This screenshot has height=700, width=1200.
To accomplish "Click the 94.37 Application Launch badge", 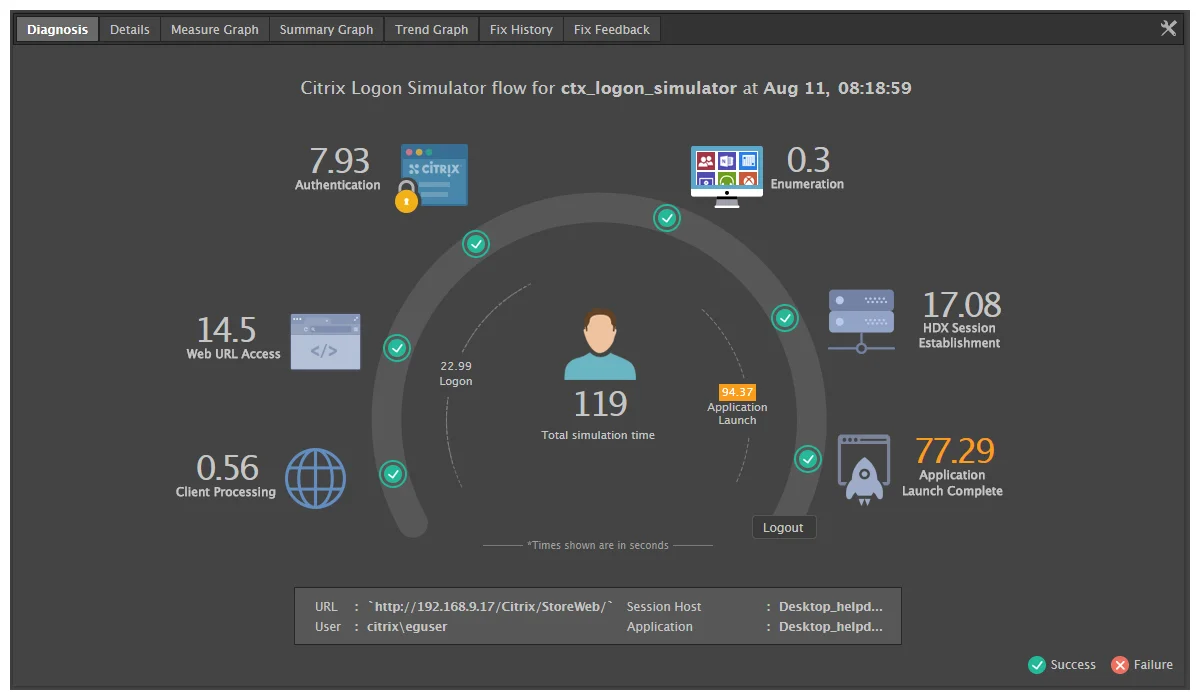I will pyautogui.click(x=737, y=392).
